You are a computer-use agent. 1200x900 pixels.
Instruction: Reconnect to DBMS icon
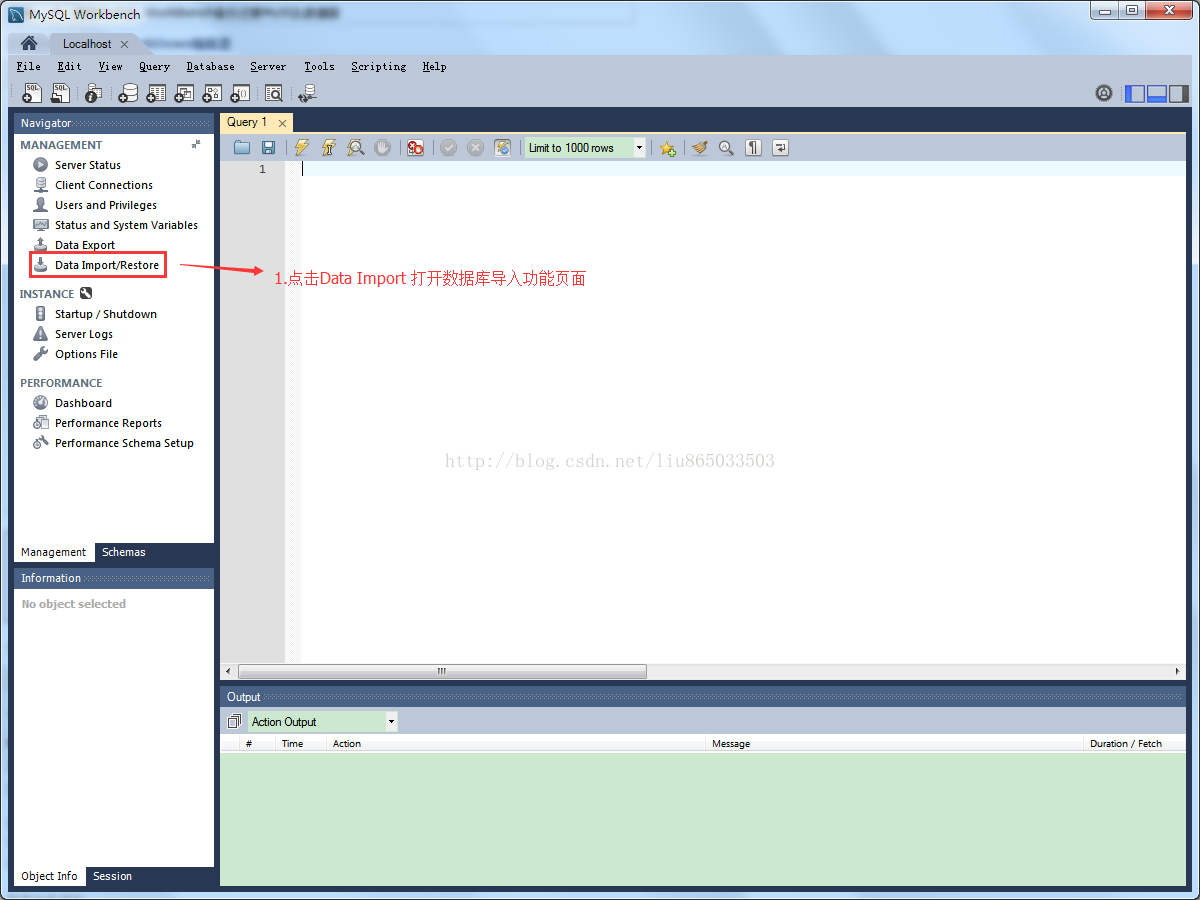[x=307, y=93]
